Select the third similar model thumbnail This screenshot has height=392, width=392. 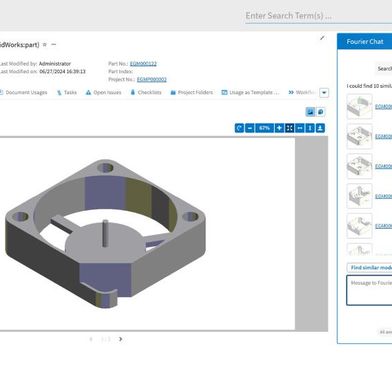359,166
